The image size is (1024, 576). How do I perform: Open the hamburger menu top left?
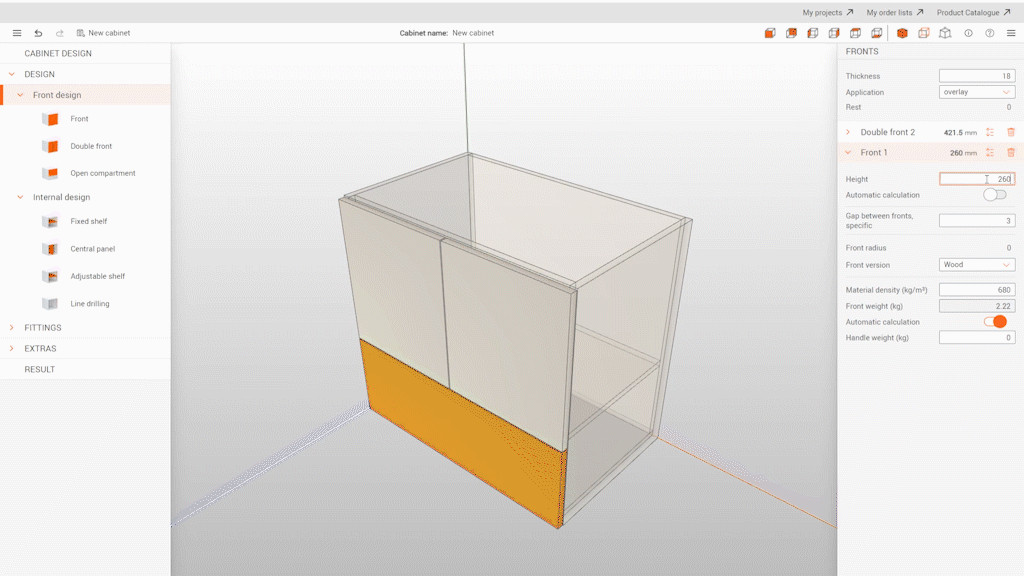(x=16, y=32)
